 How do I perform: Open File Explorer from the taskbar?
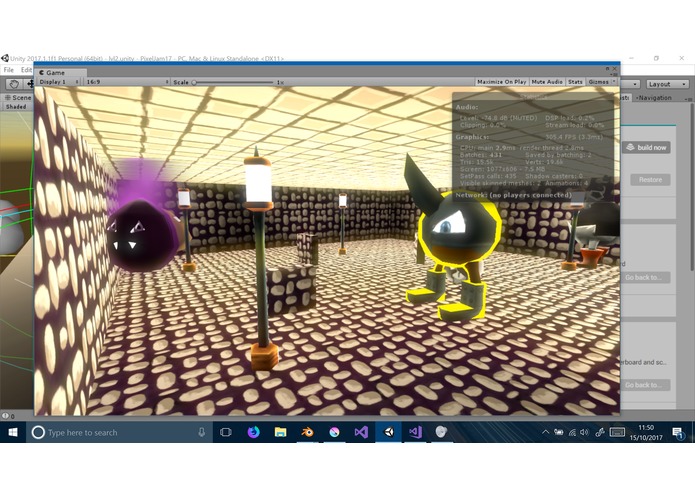tap(280, 432)
